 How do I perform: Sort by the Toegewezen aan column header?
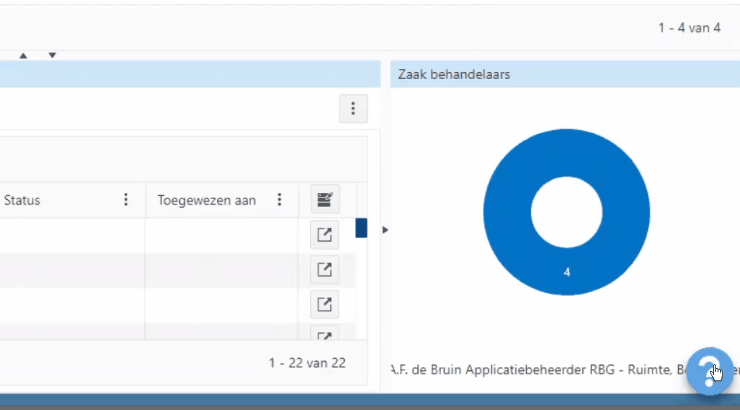click(x=206, y=200)
